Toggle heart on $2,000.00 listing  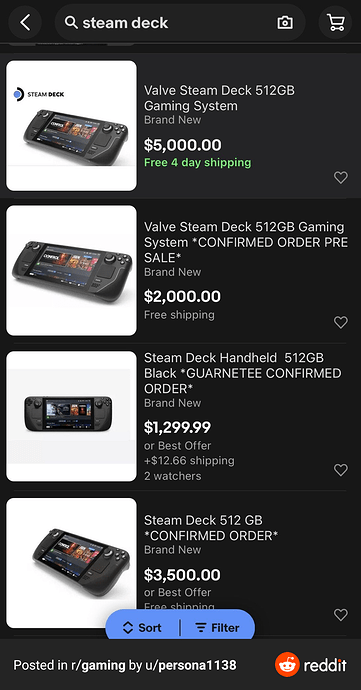tap(341, 323)
